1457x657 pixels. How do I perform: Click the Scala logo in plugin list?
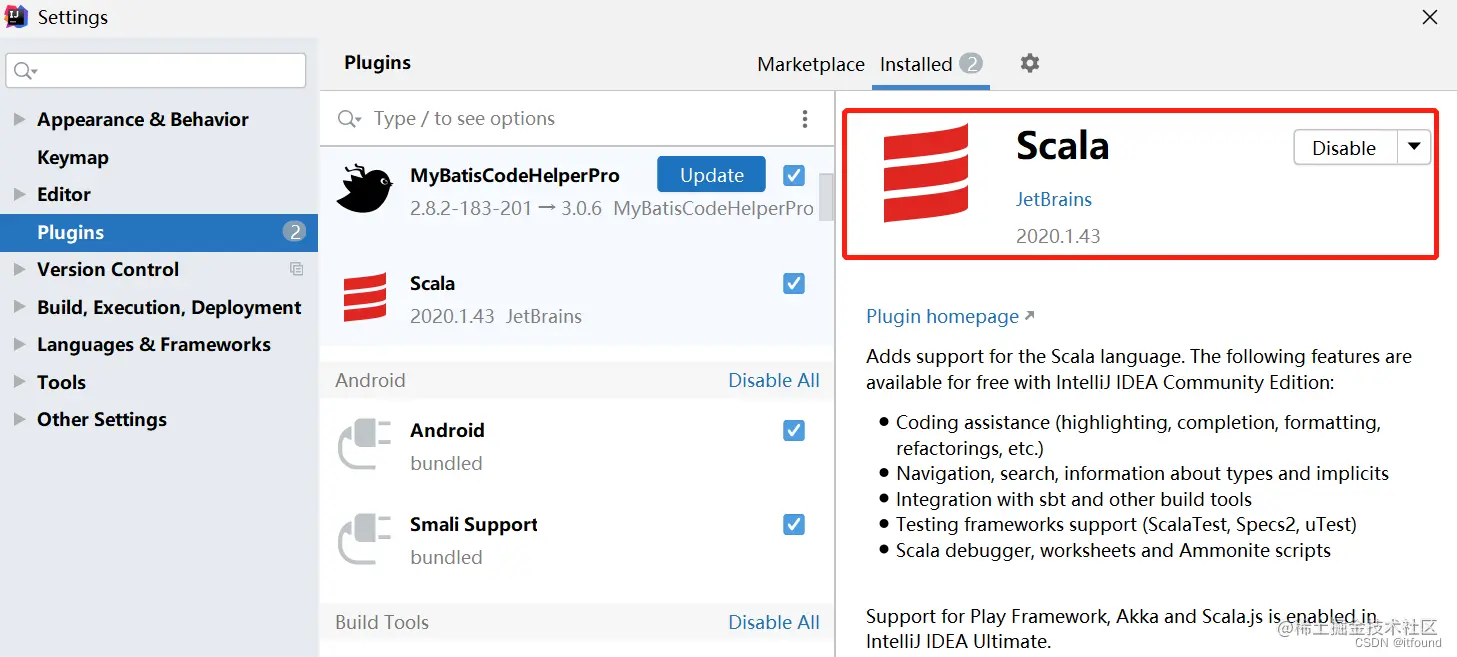click(x=365, y=298)
